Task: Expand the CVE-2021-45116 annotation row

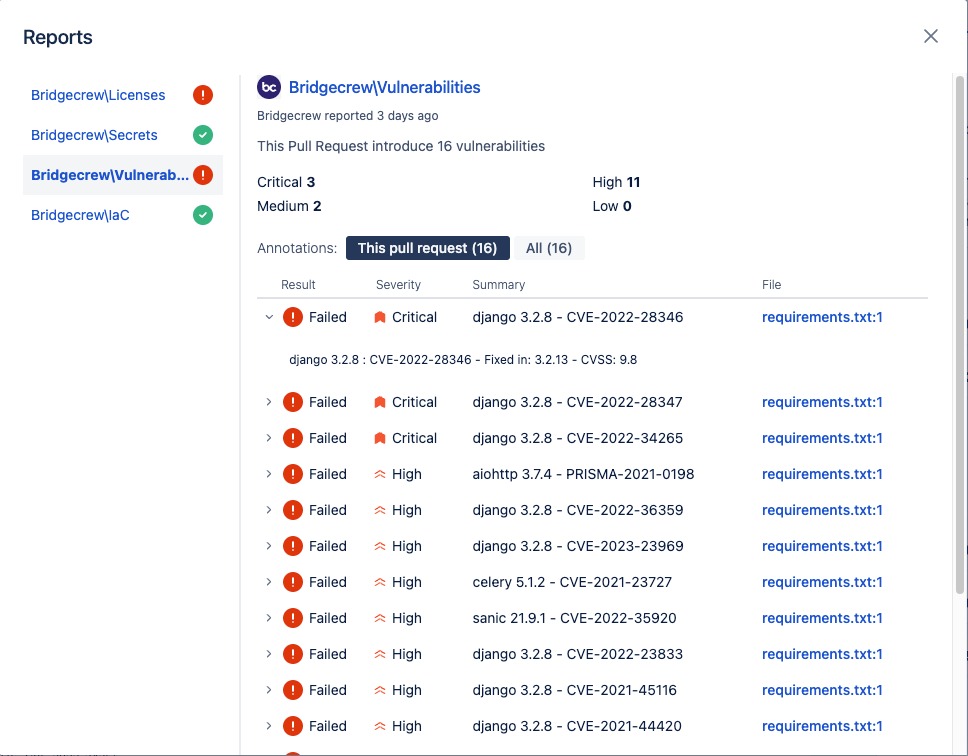Action: pos(269,690)
